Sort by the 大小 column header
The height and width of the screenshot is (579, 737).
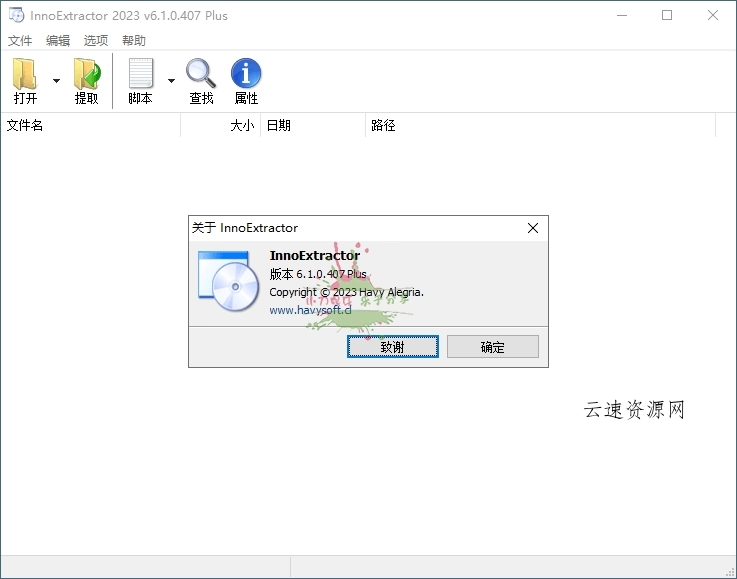pos(220,125)
